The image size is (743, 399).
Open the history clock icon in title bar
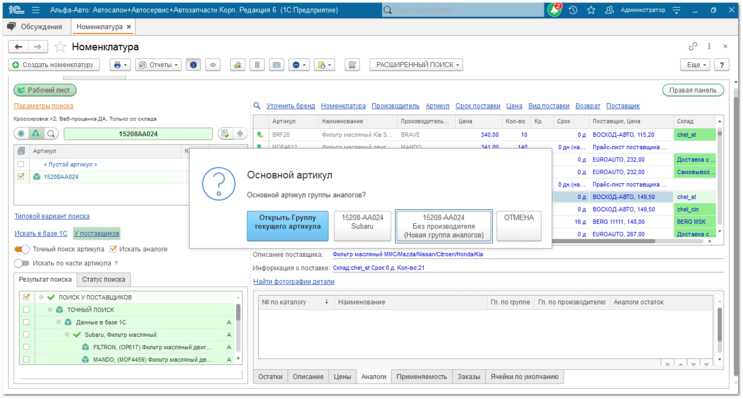(573, 10)
